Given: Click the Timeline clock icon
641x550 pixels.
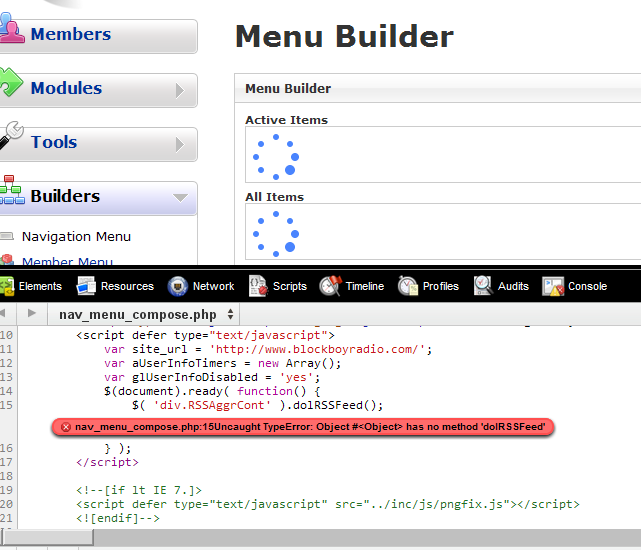Looking at the screenshot, I should pos(330,285).
